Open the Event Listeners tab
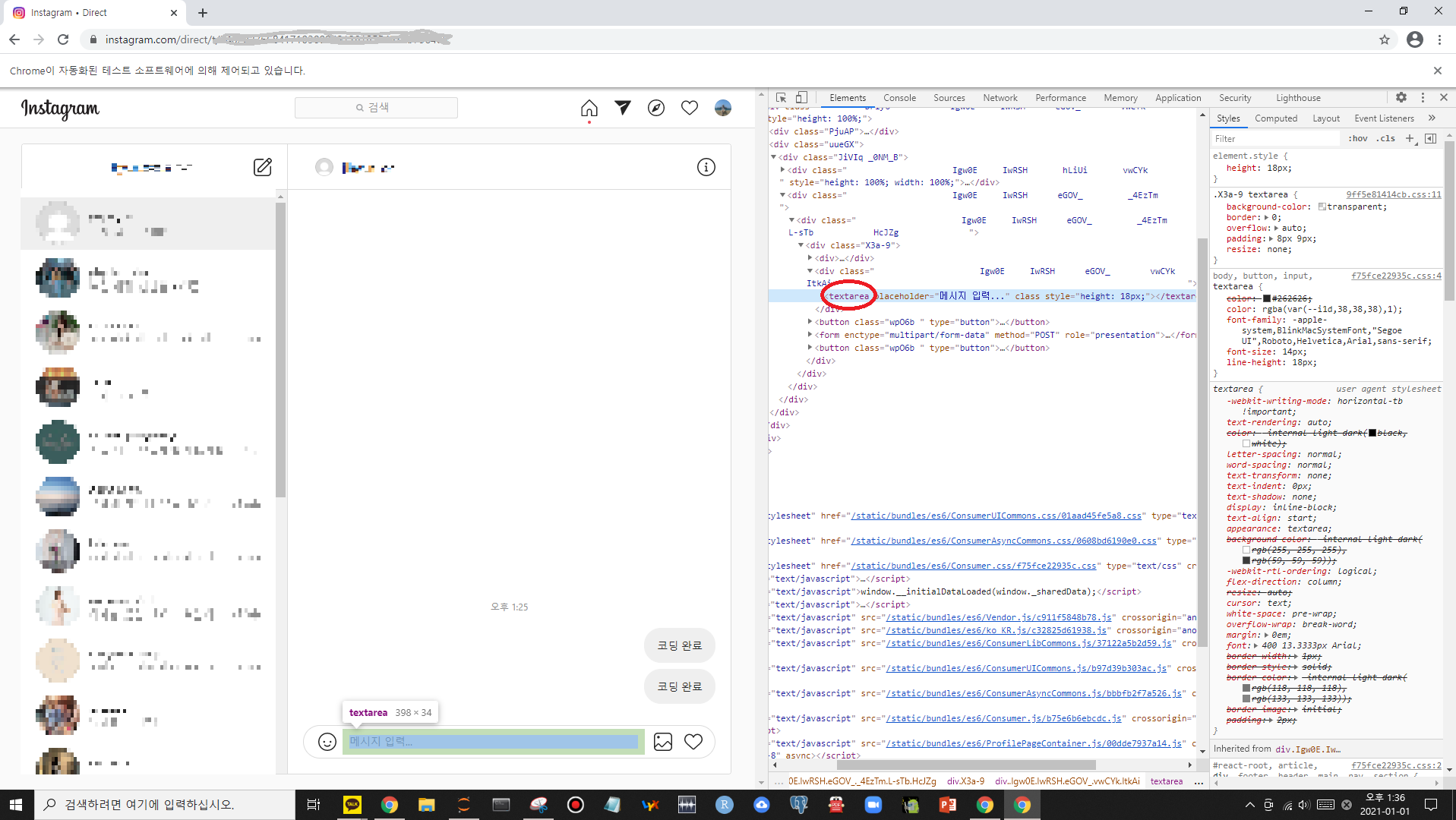1456x820 pixels. pyautogui.click(x=1384, y=118)
